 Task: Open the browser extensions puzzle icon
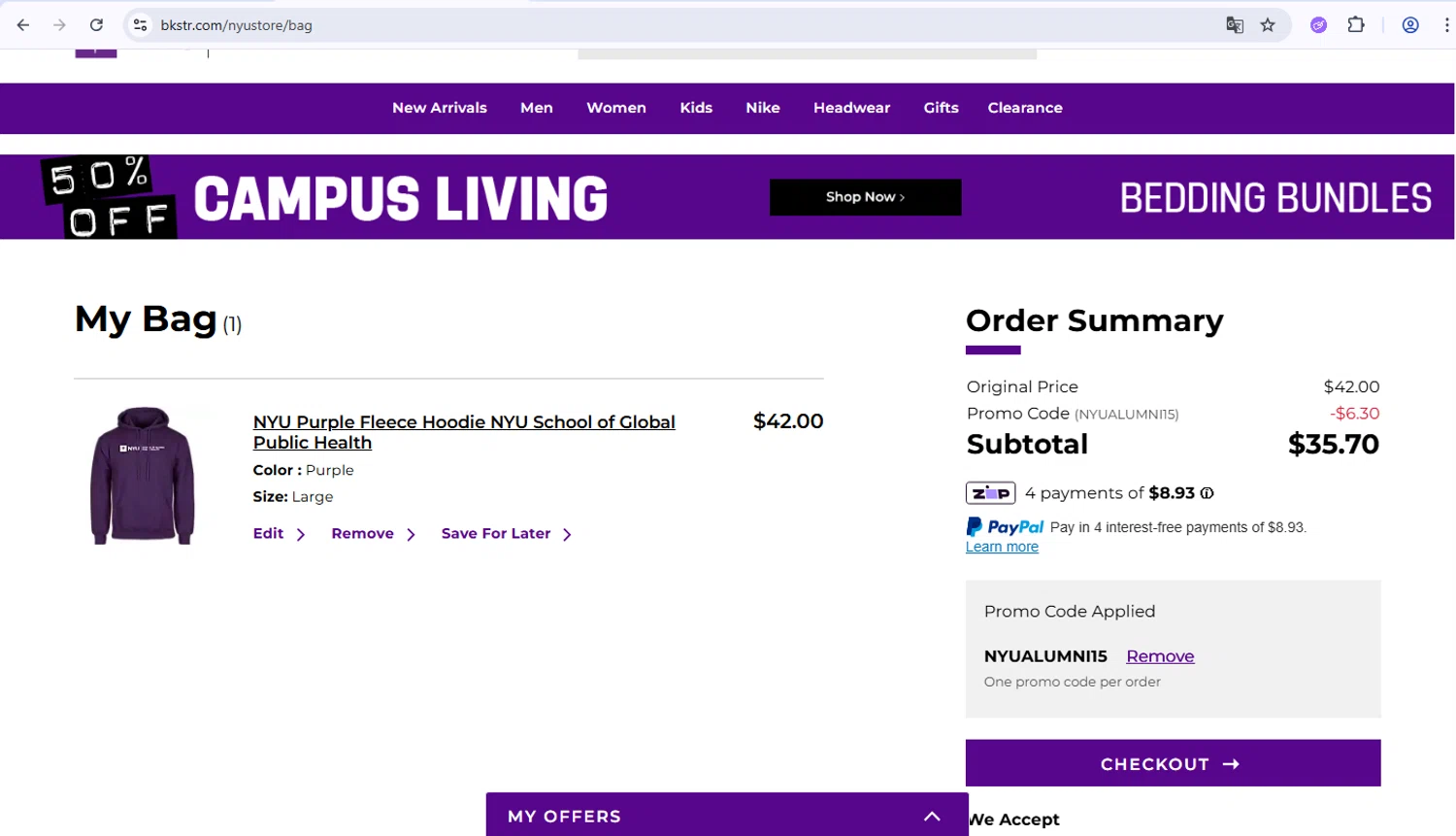click(x=1356, y=25)
